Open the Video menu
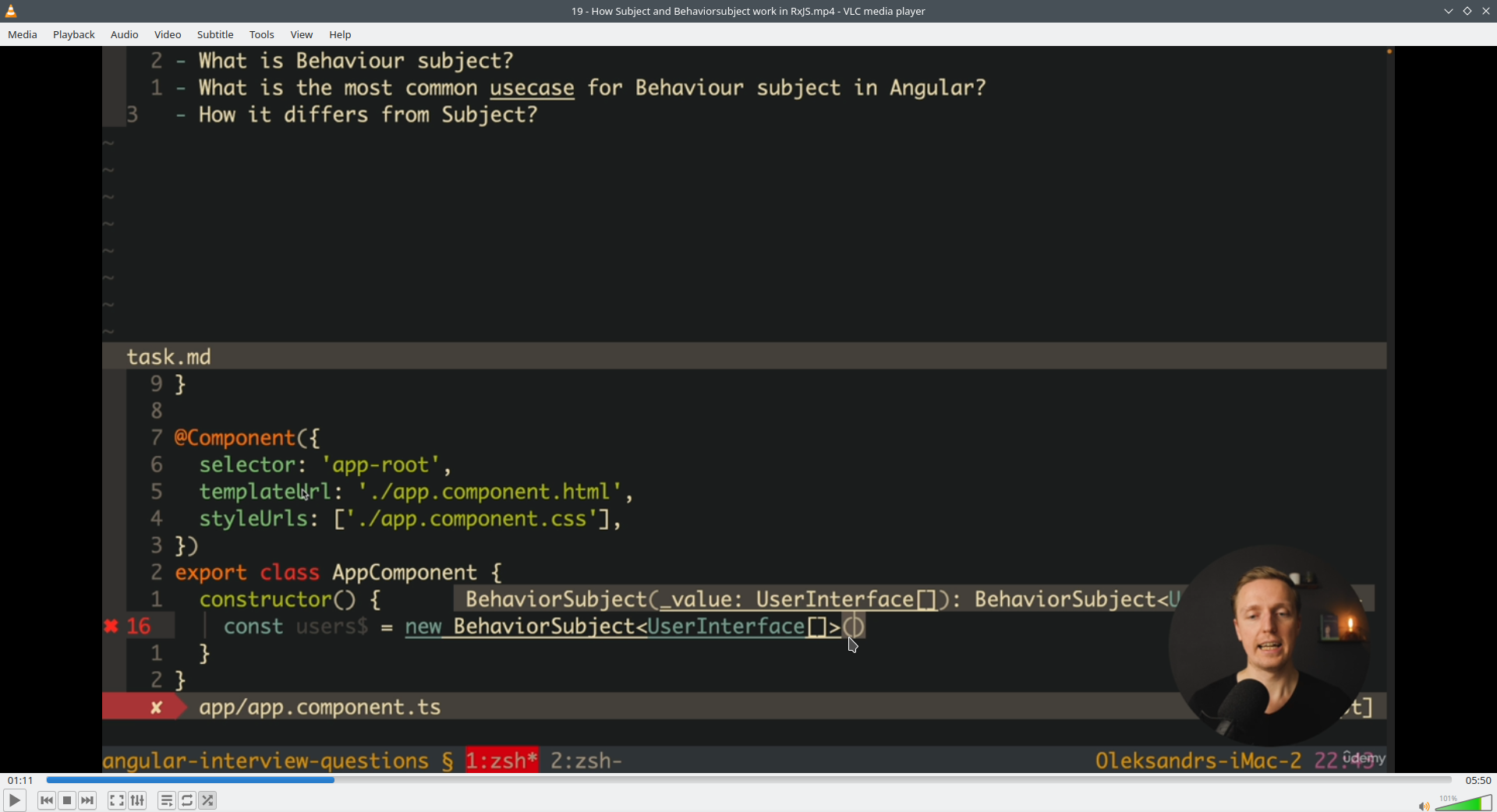Image resolution: width=1497 pixels, height=812 pixels. [x=168, y=34]
